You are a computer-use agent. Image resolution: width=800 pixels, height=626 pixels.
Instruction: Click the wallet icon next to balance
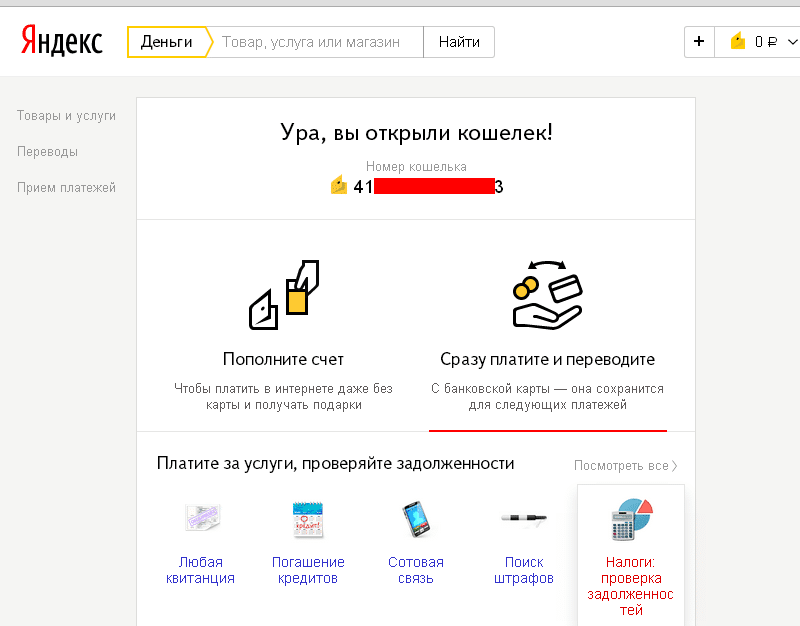[x=738, y=41]
